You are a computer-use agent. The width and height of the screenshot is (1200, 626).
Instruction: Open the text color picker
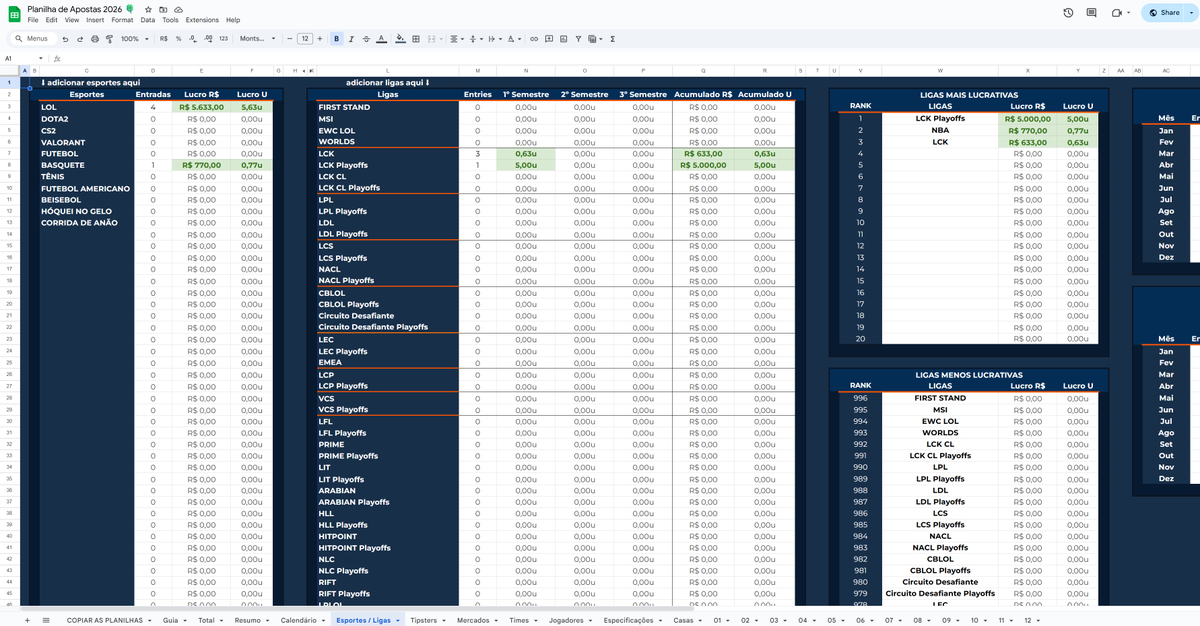381,39
